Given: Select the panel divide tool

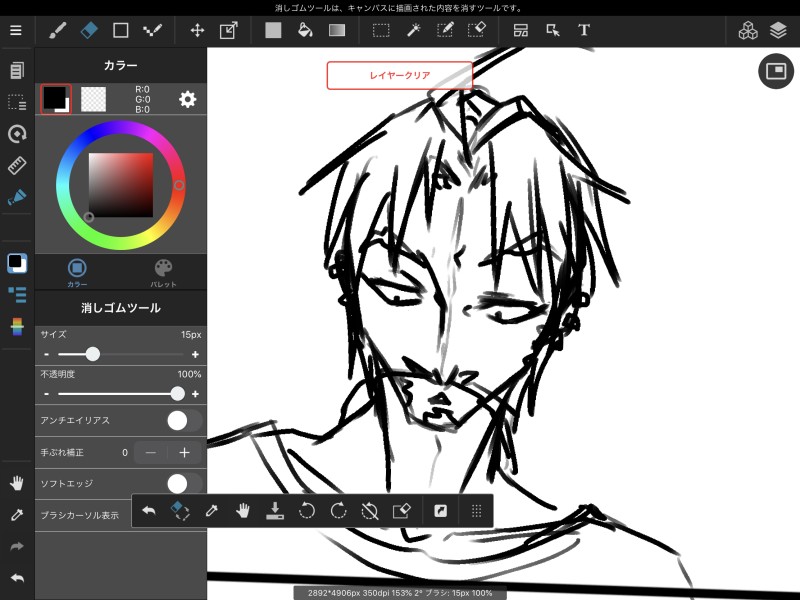Looking at the screenshot, I should point(520,31).
